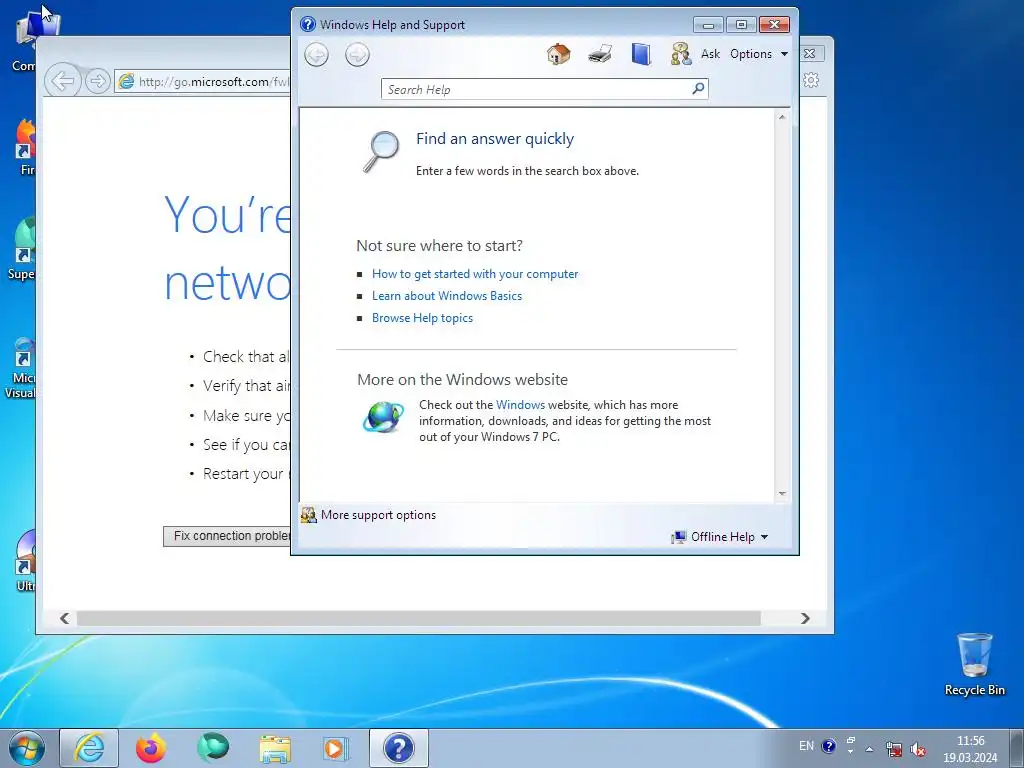Open the Options dropdown menu

point(759,54)
